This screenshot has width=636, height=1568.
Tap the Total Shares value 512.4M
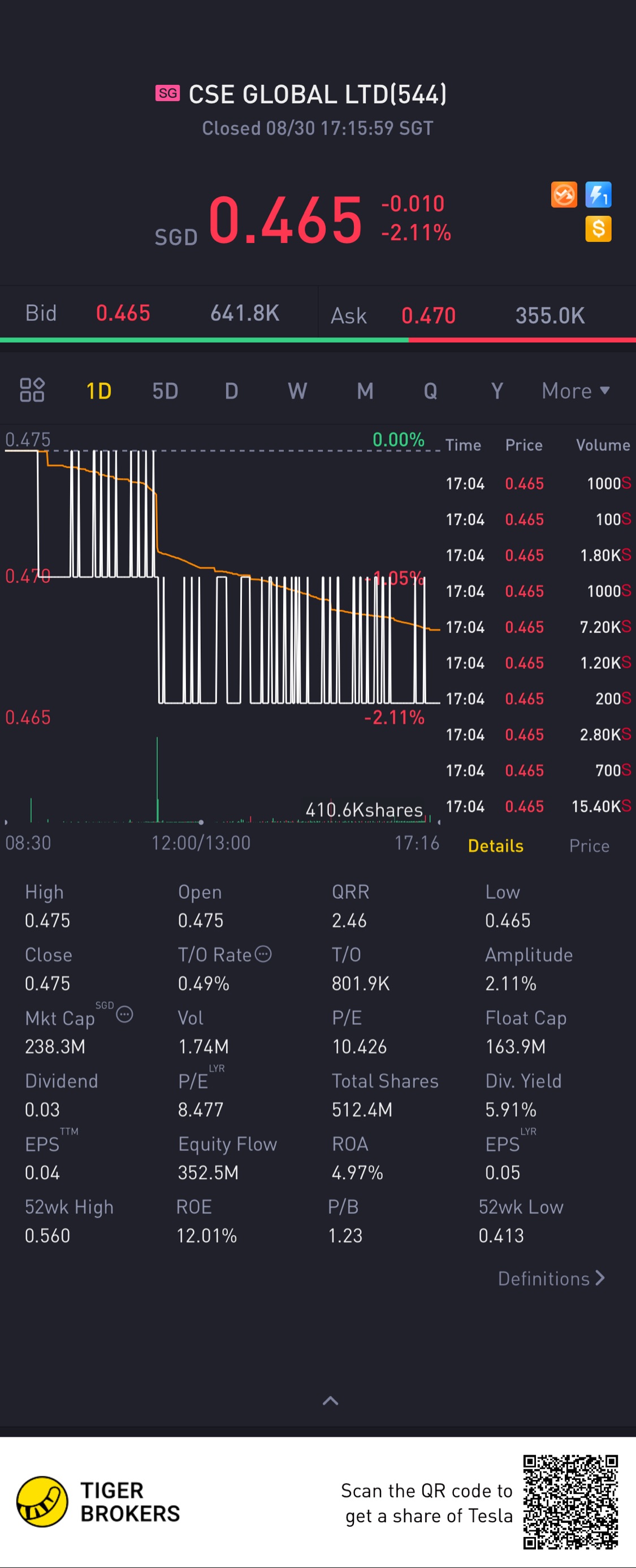(361, 1110)
